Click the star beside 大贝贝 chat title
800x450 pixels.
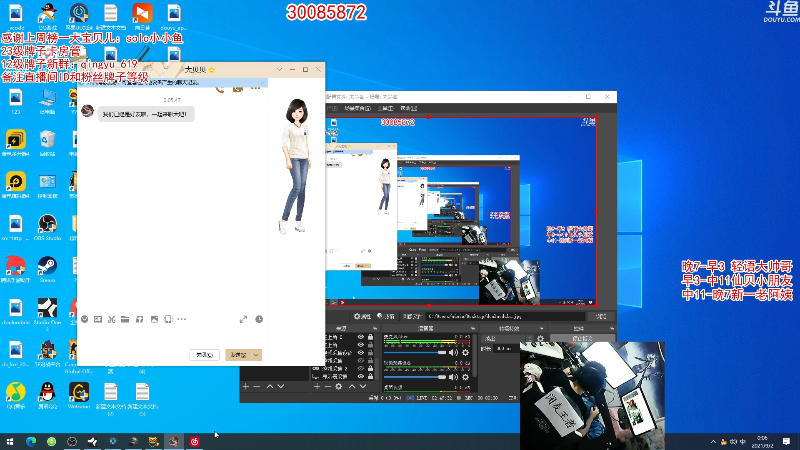coord(212,70)
